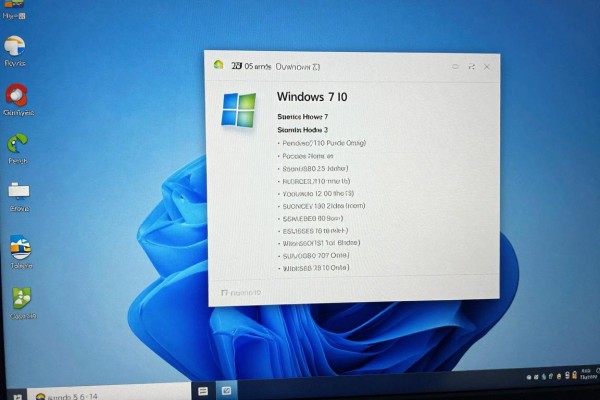600x400 pixels.
Task: Maximize the Windows info dialog
Action: (x=471, y=67)
